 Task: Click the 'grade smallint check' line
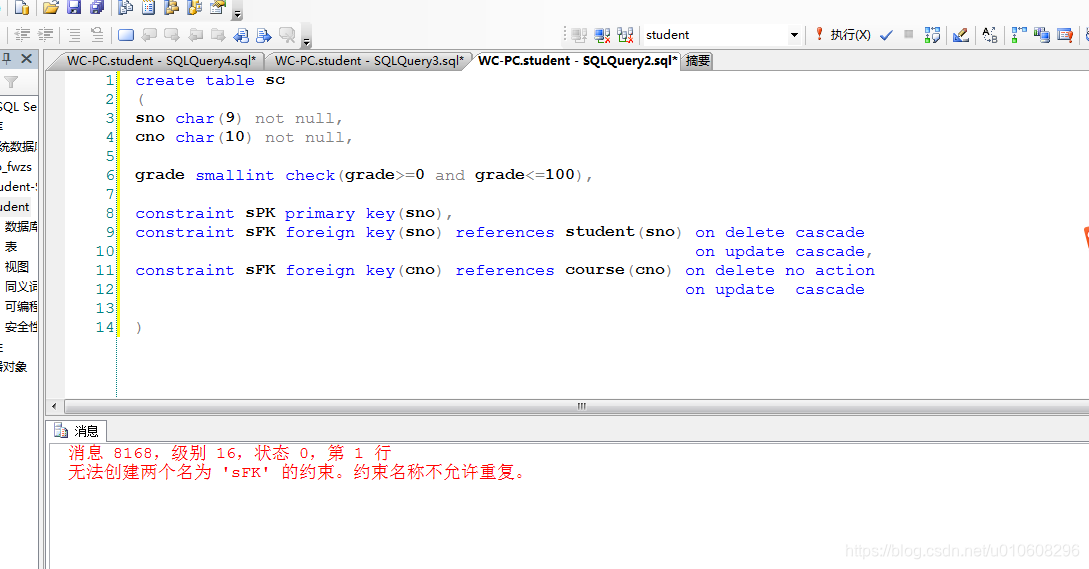click(364, 175)
